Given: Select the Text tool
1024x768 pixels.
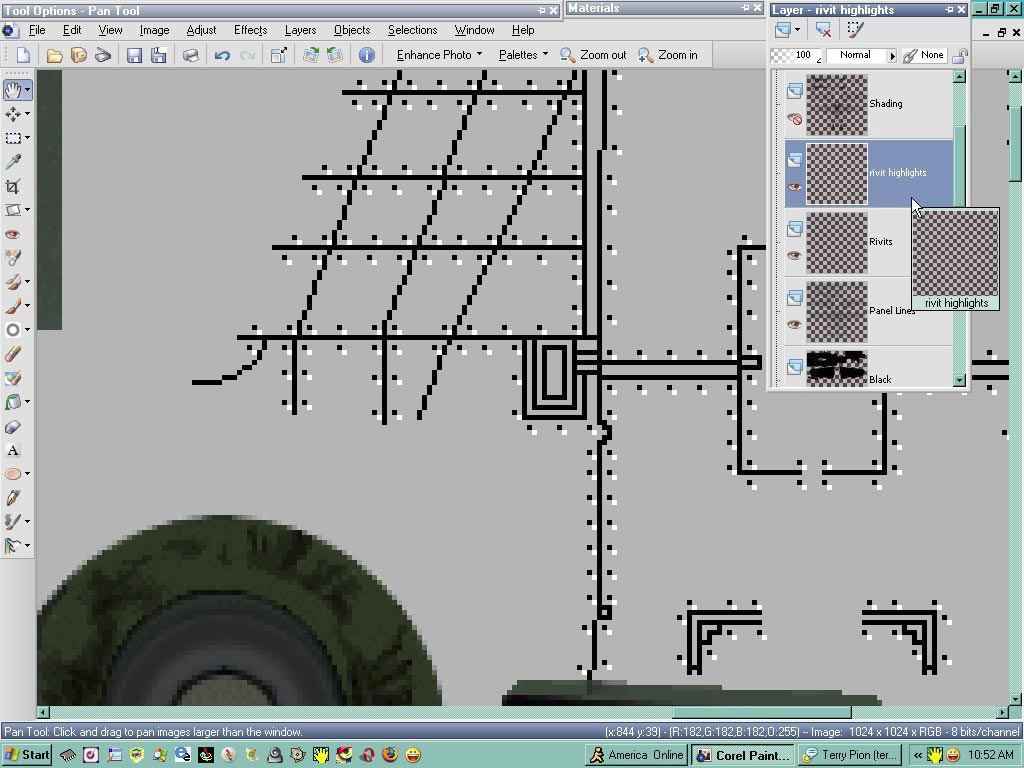Looking at the screenshot, I should tap(13, 450).
